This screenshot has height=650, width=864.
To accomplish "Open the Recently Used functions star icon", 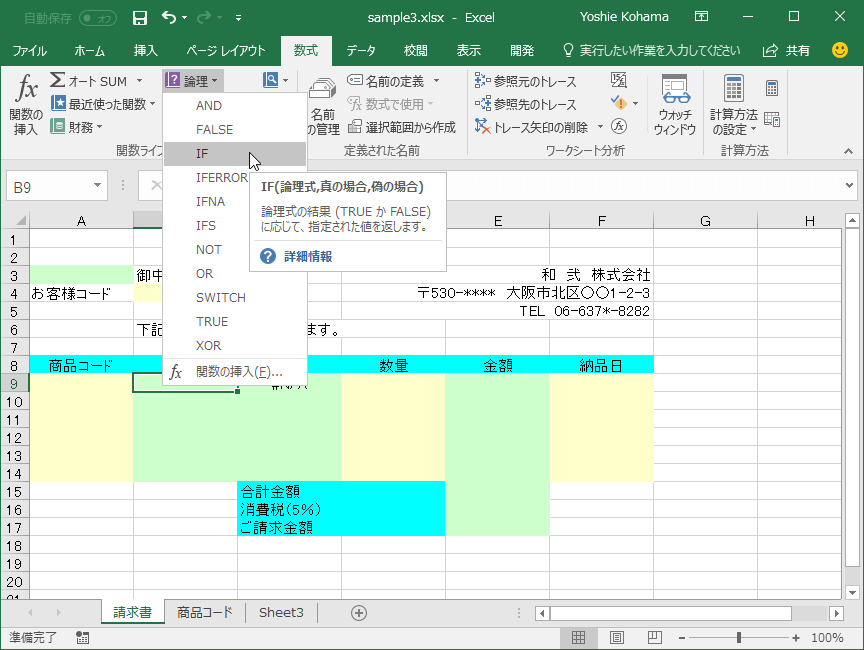I will (x=58, y=103).
